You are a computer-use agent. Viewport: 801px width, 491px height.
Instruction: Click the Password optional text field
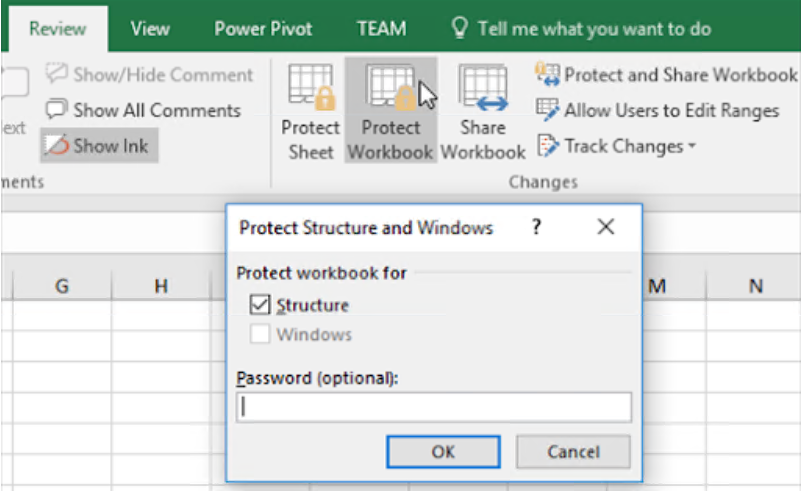click(x=434, y=407)
